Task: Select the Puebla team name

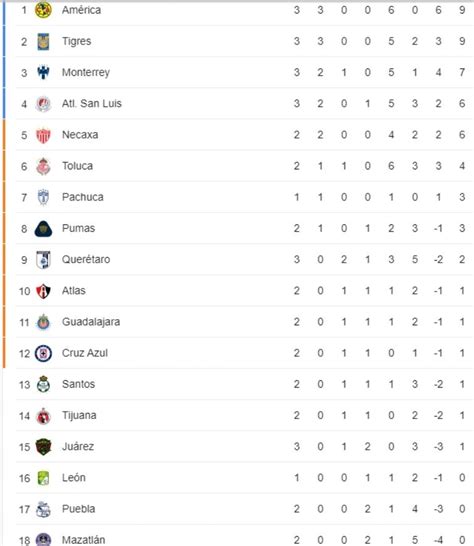Action: 78,509
